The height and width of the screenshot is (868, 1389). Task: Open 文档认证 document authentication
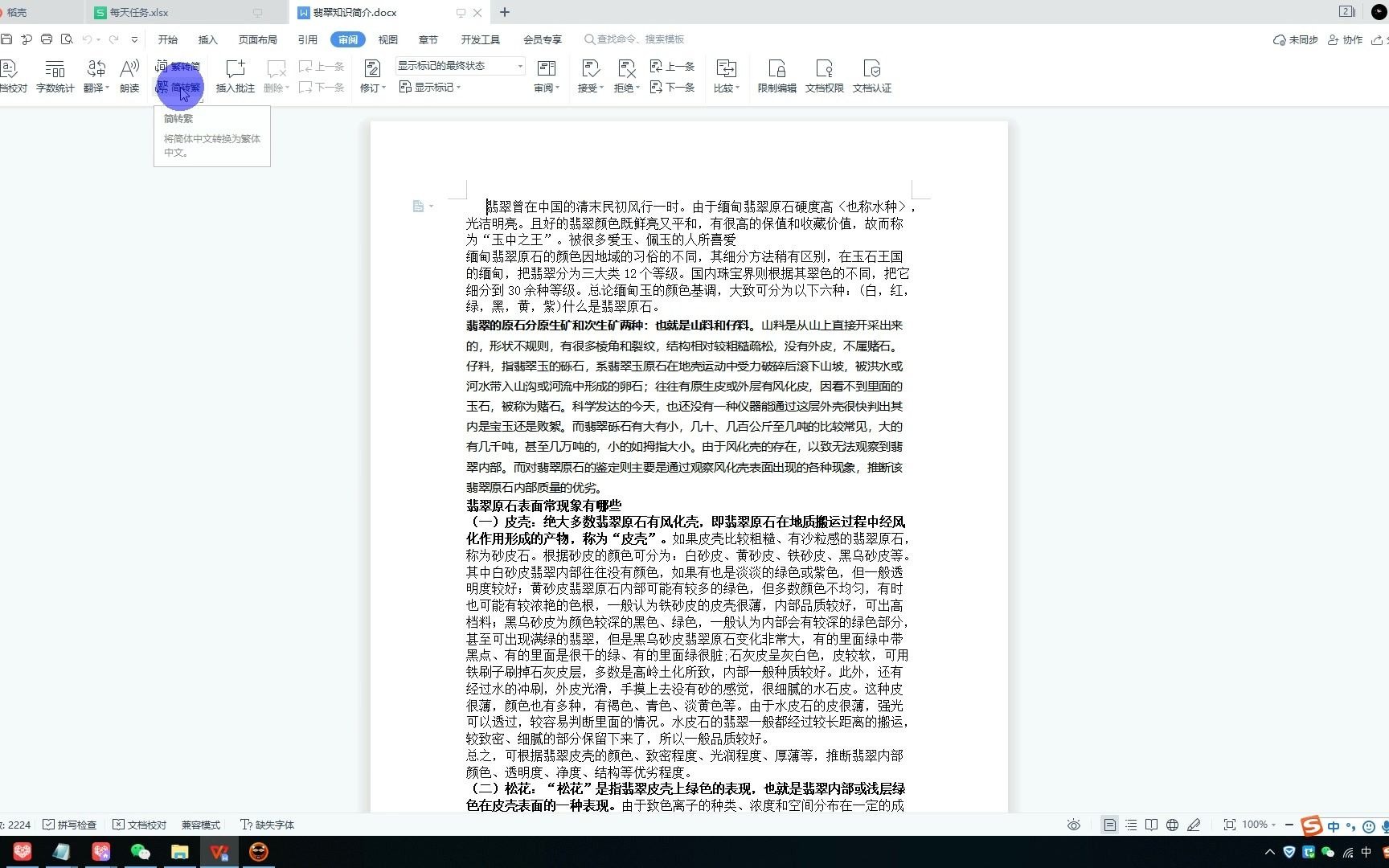[871, 76]
